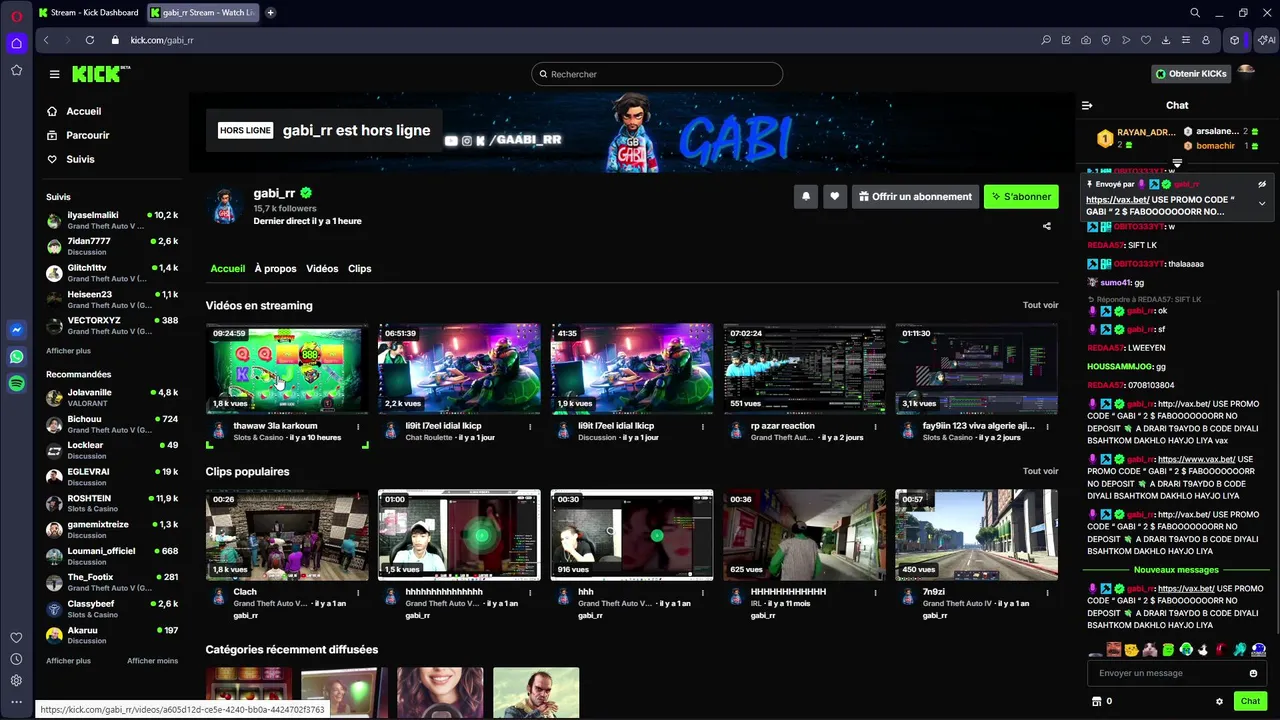Select the Accueil channel tab

[x=227, y=269]
